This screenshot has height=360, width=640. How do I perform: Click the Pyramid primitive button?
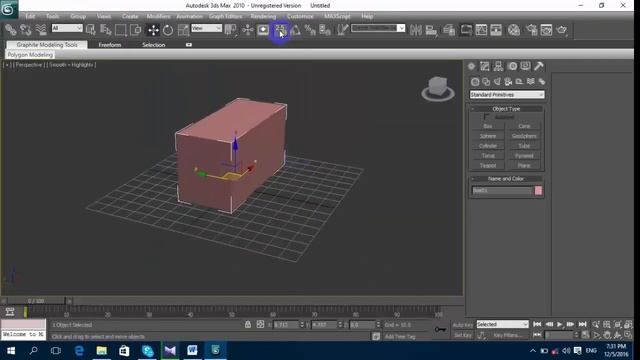tap(524, 156)
